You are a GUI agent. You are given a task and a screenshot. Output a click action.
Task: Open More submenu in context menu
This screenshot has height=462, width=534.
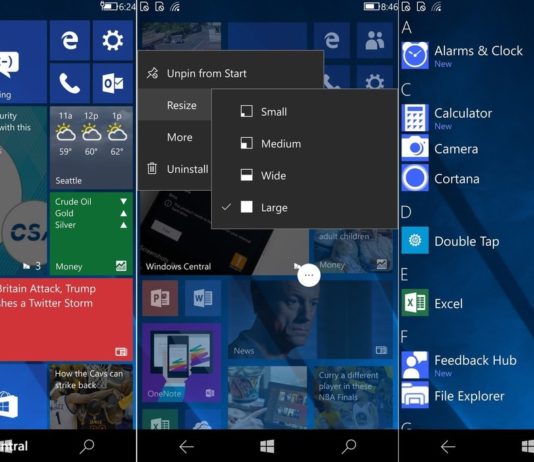click(x=175, y=137)
